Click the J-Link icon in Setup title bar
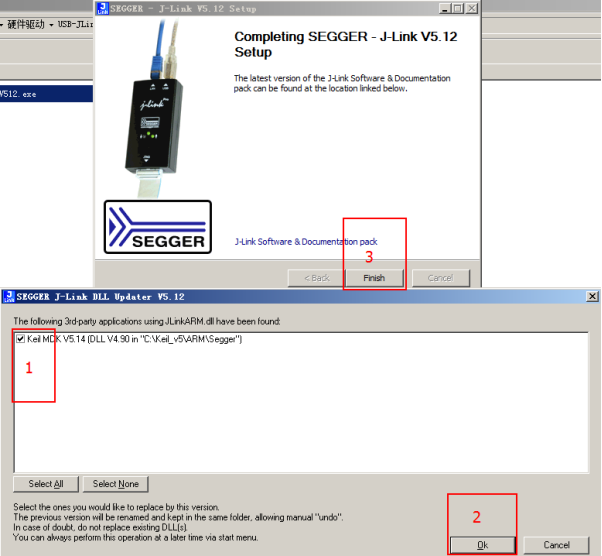Image resolution: width=602 pixels, height=556 pixels. (x=103, y=8)
